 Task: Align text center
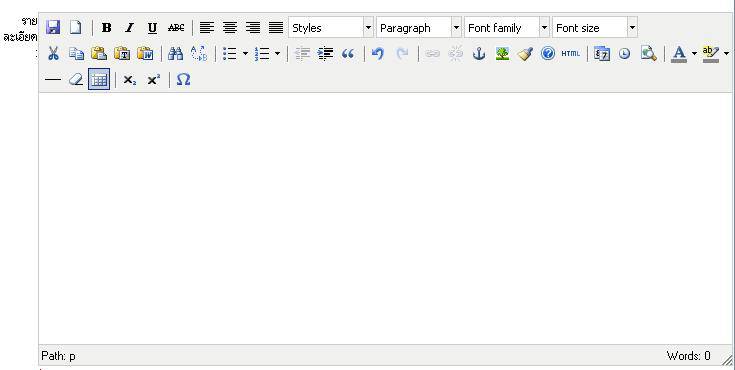point(230,28)
